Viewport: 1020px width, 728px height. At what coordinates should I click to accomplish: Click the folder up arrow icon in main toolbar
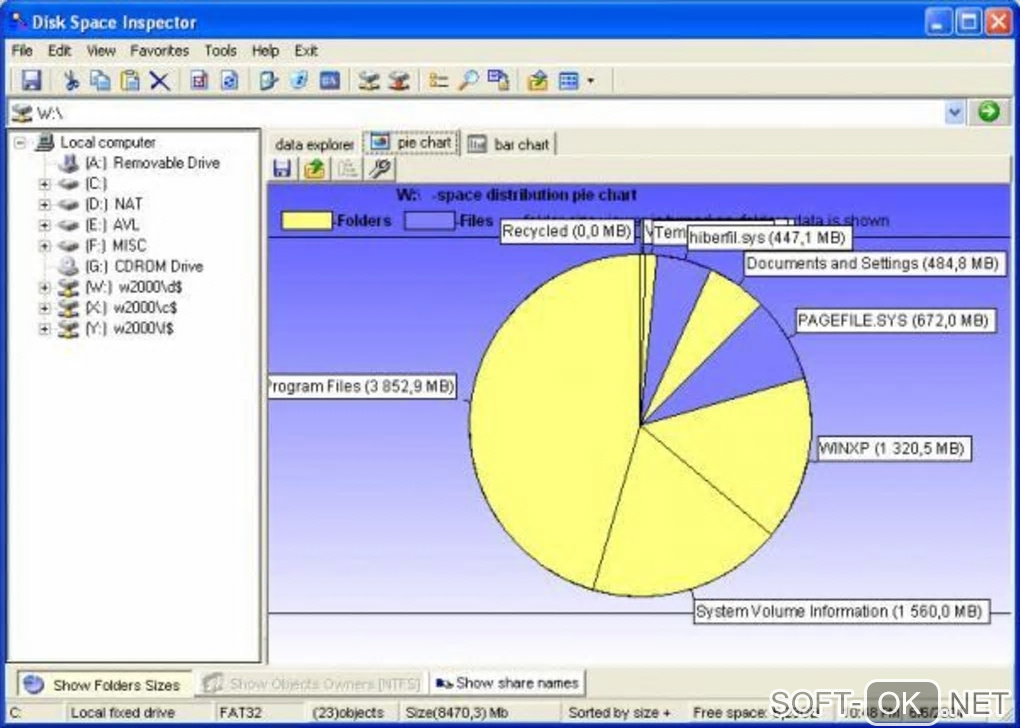(x=537, y=81)
